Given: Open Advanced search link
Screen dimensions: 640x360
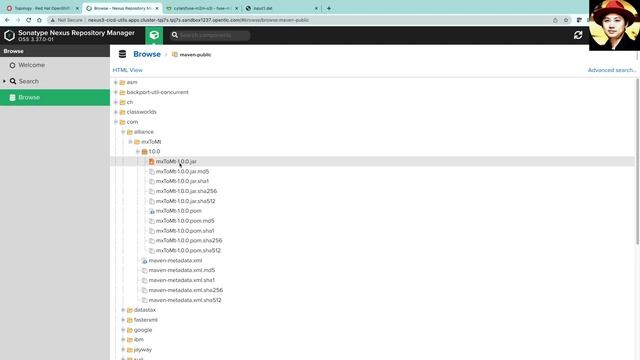Looking at the screenshot, I should tap(612, 70).
